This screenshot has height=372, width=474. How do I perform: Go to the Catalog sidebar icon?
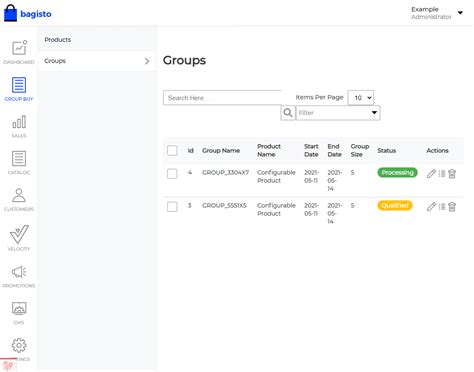coord(19,163)
